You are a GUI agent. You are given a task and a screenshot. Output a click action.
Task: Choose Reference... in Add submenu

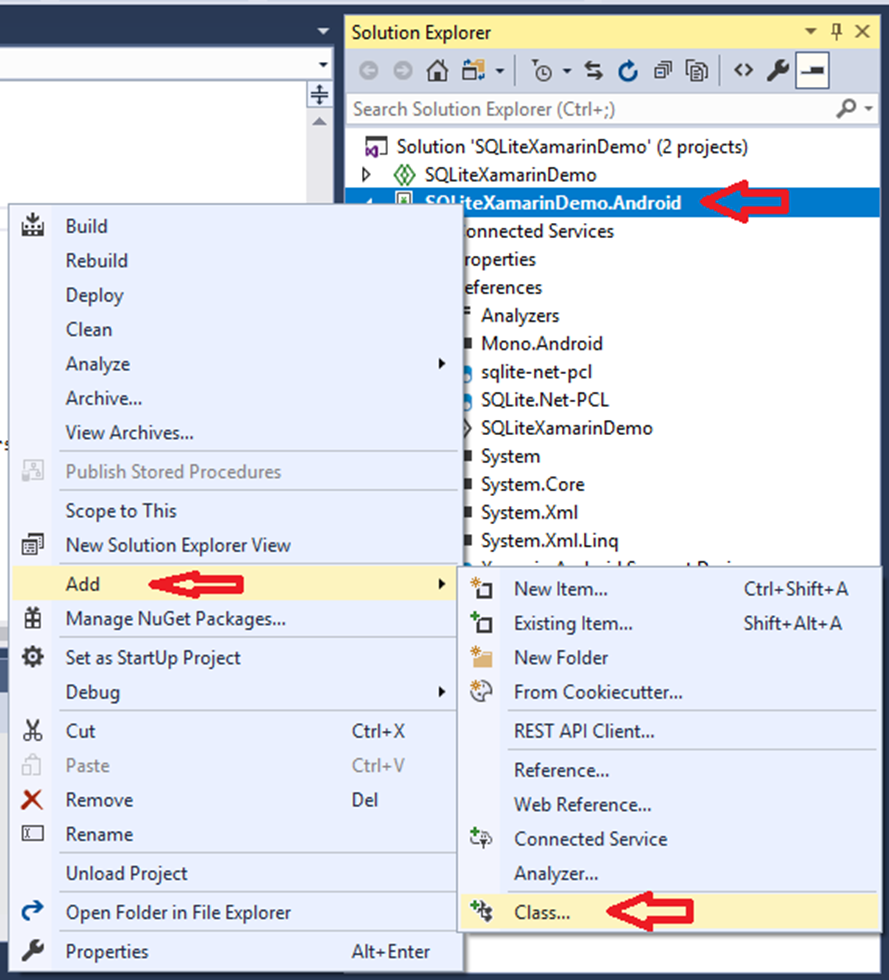click(x=670, y=770)
